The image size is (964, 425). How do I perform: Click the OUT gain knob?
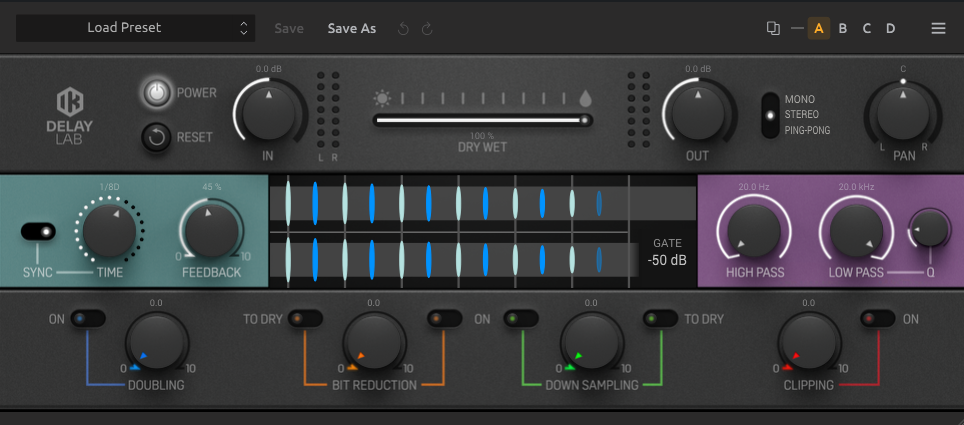point(698,113)
